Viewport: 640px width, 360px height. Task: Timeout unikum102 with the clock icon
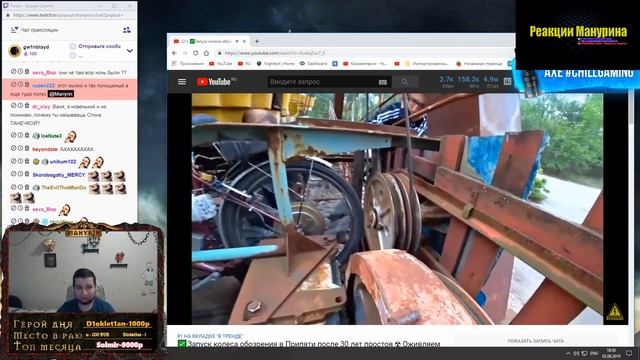pyautogui.click(x=20, y=161)
